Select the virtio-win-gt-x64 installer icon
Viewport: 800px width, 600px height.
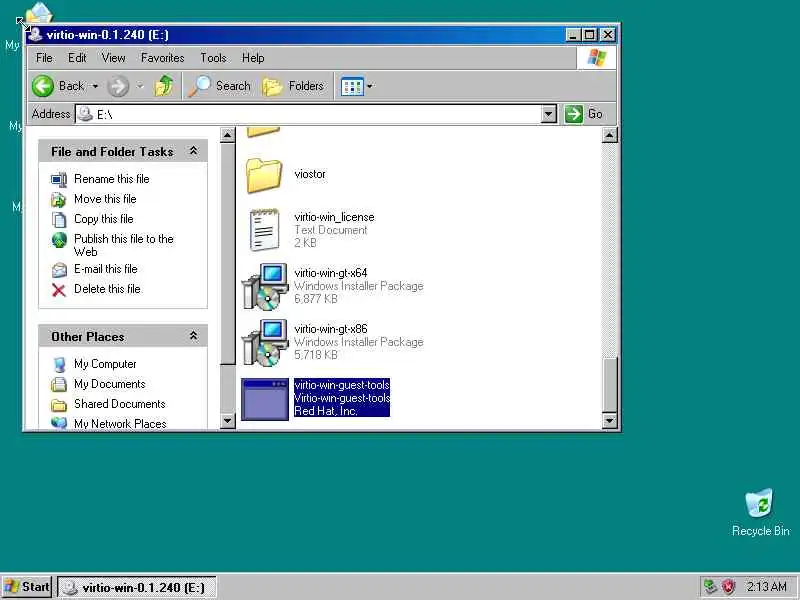click(x=265, y=287)
